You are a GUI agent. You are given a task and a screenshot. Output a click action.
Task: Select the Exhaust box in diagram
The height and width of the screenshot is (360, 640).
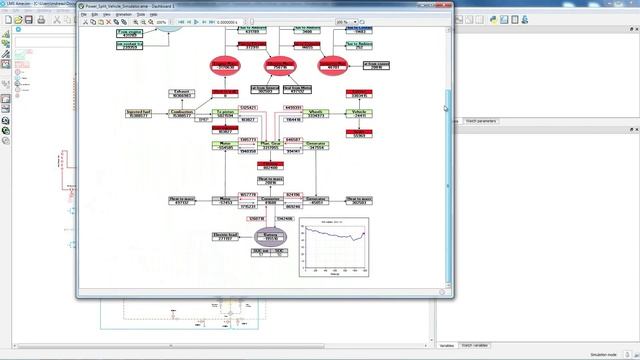[x=182, y=93]
